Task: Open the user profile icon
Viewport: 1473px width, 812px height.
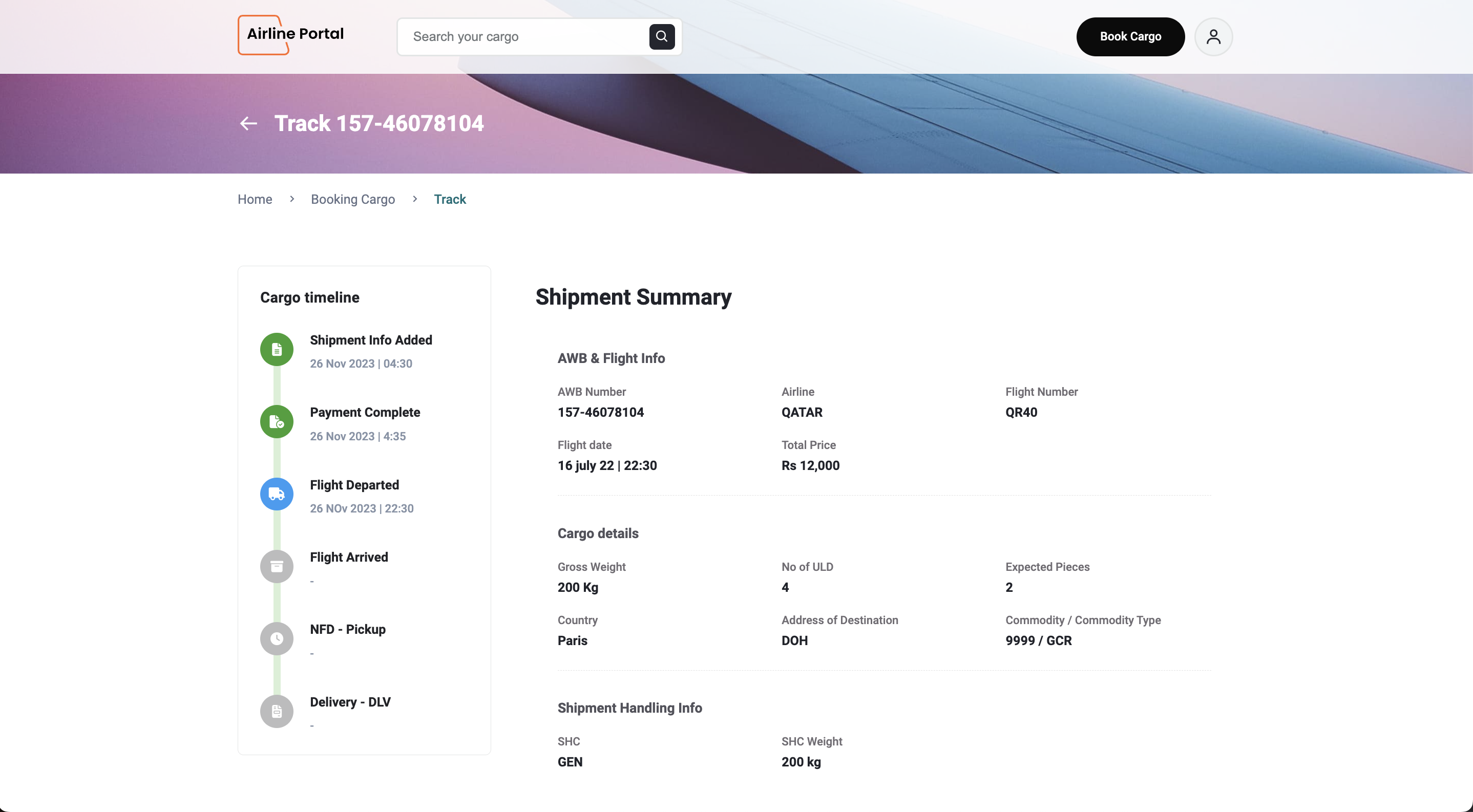Action: click(x=1213, y=36)
